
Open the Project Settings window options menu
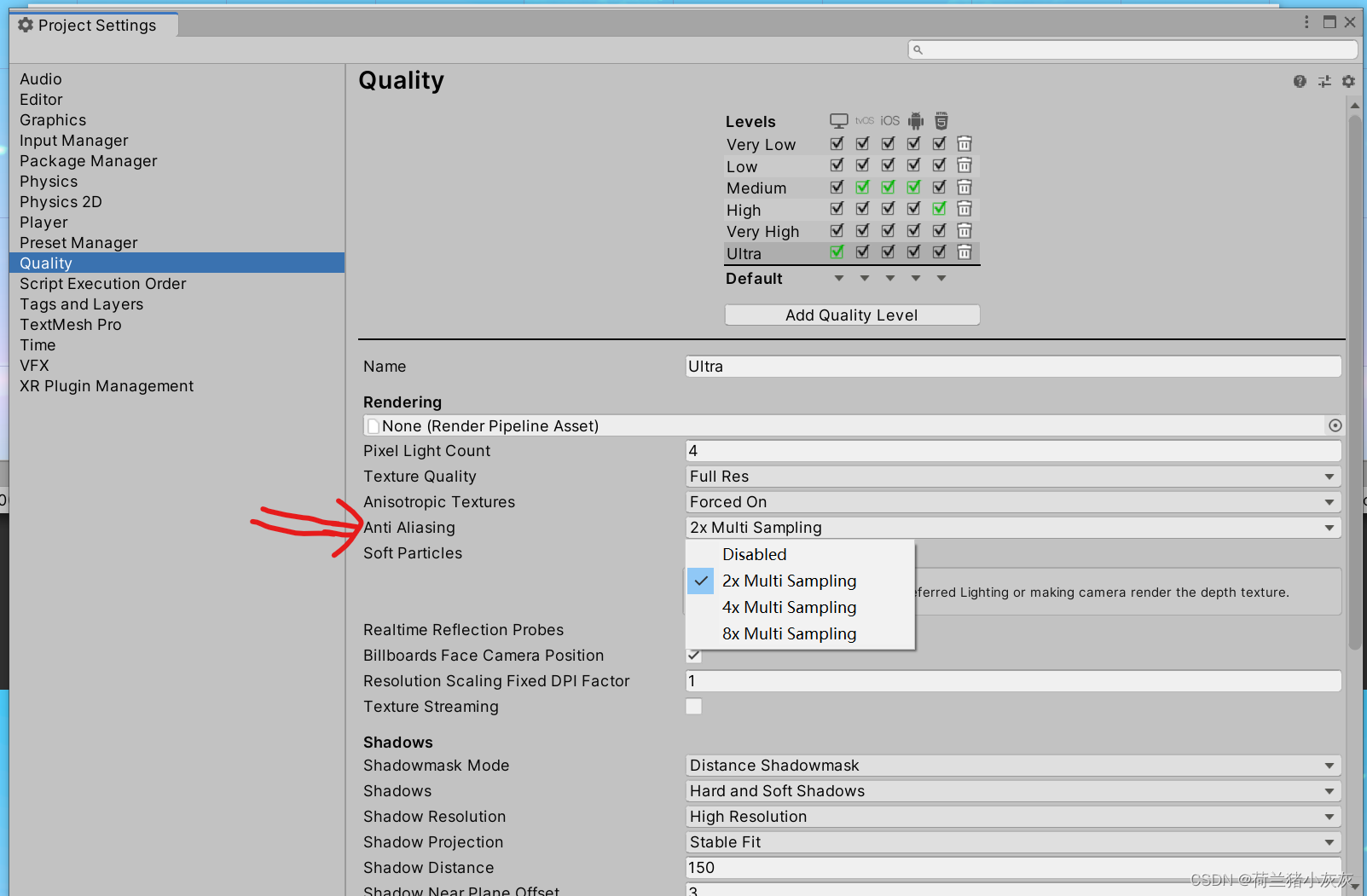click(1306, 22)
